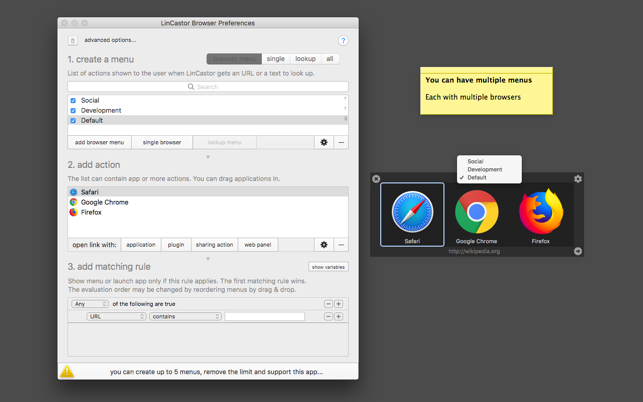Select Social in the popup menu
This screenshot has height=402, width=643.
[x=489, y=161]
